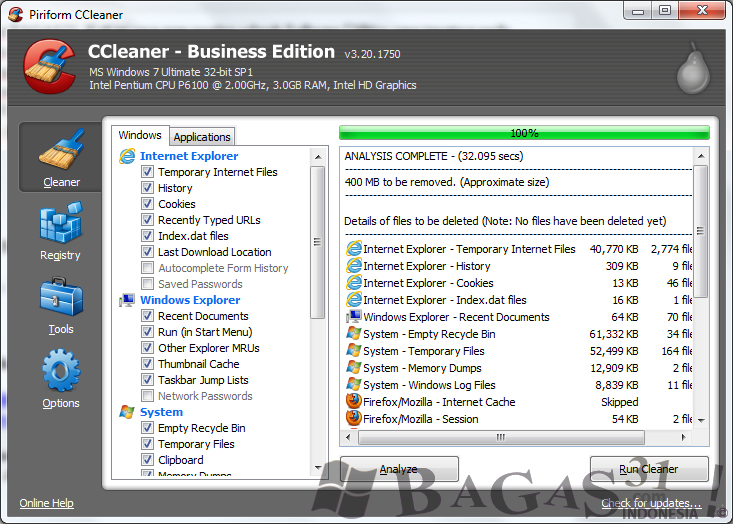Toggle Taskbar Jump Lists checkbox
Image resolution: width=733 pixels, height=524 pixels.
(147, 380)
